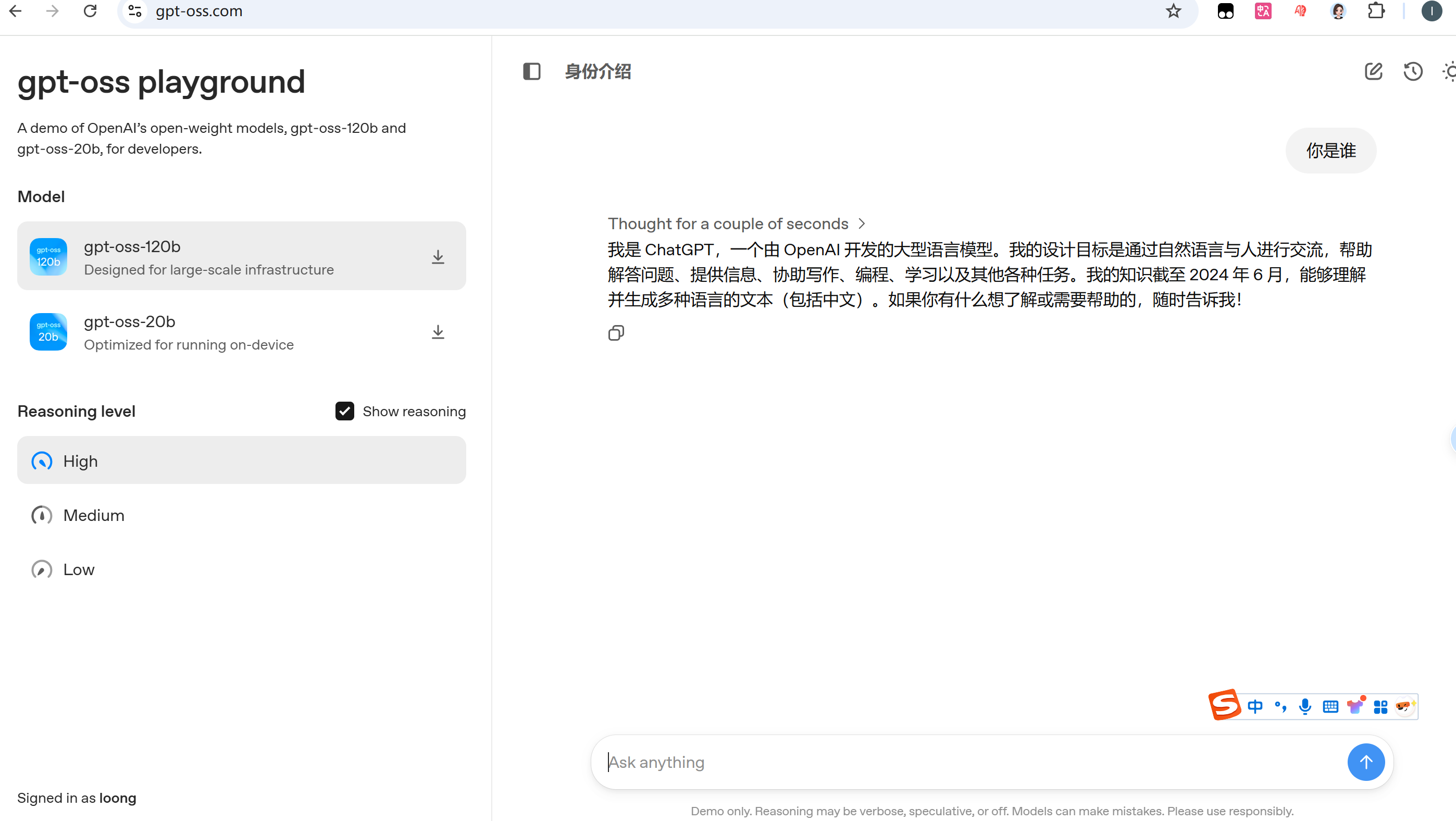Open the red AI extension icon
The image size is (1456, 821).
pos(1300,11)
